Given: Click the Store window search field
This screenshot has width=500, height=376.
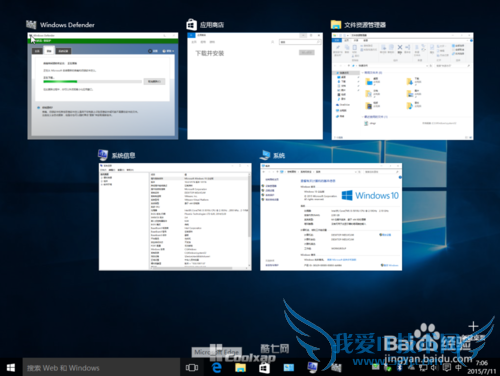Looking at the screenshot, I should pos(300,42).
